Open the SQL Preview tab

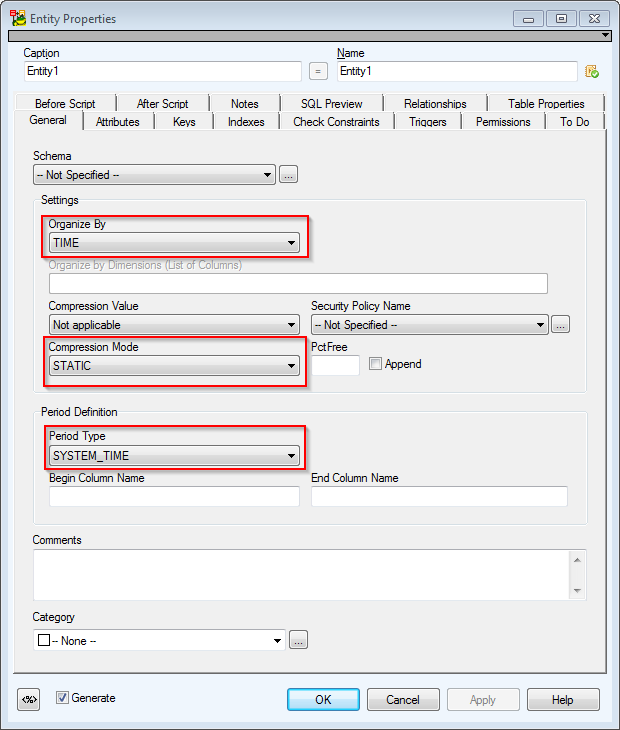pyautogui.click(x=331, y=104)
